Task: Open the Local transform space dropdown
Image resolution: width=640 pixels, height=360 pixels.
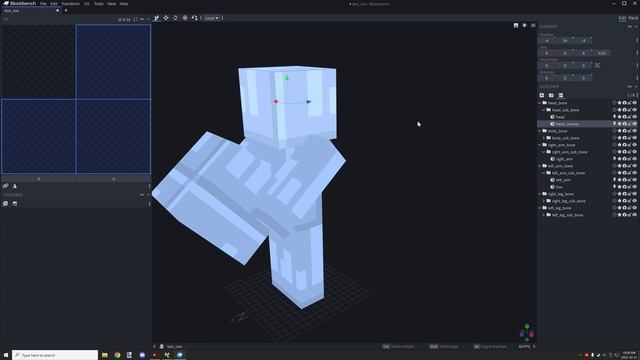Action: [x=211, y=18]
